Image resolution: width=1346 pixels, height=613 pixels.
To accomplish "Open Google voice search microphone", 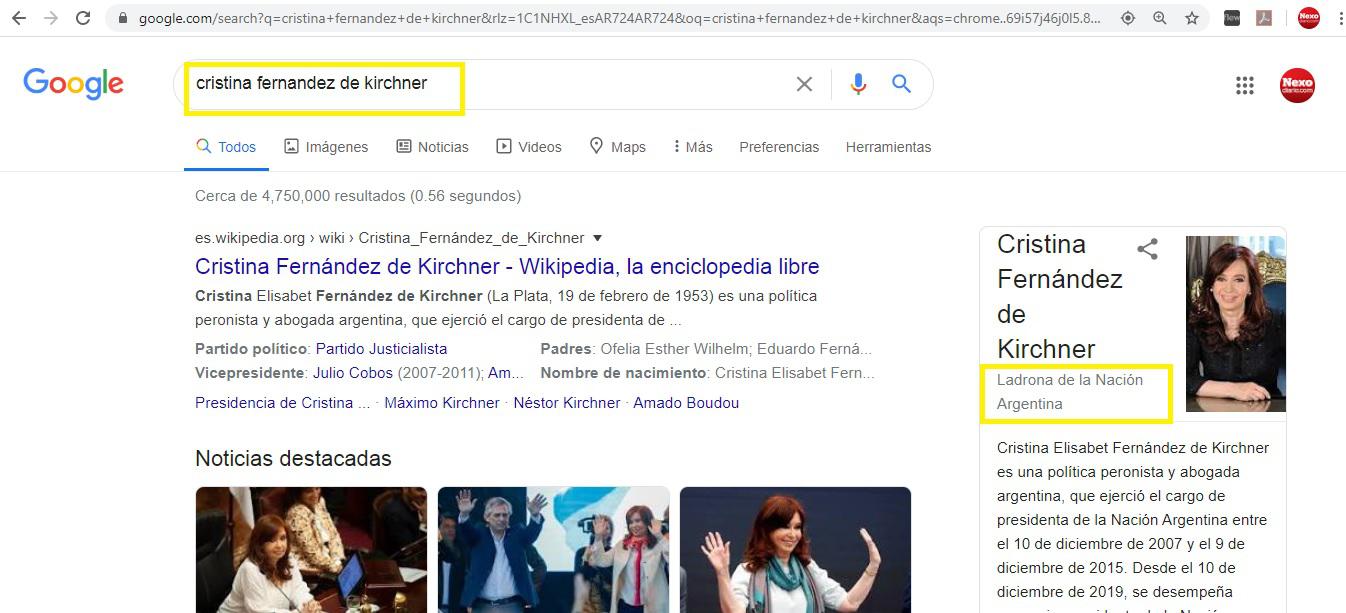I will 858,84.
